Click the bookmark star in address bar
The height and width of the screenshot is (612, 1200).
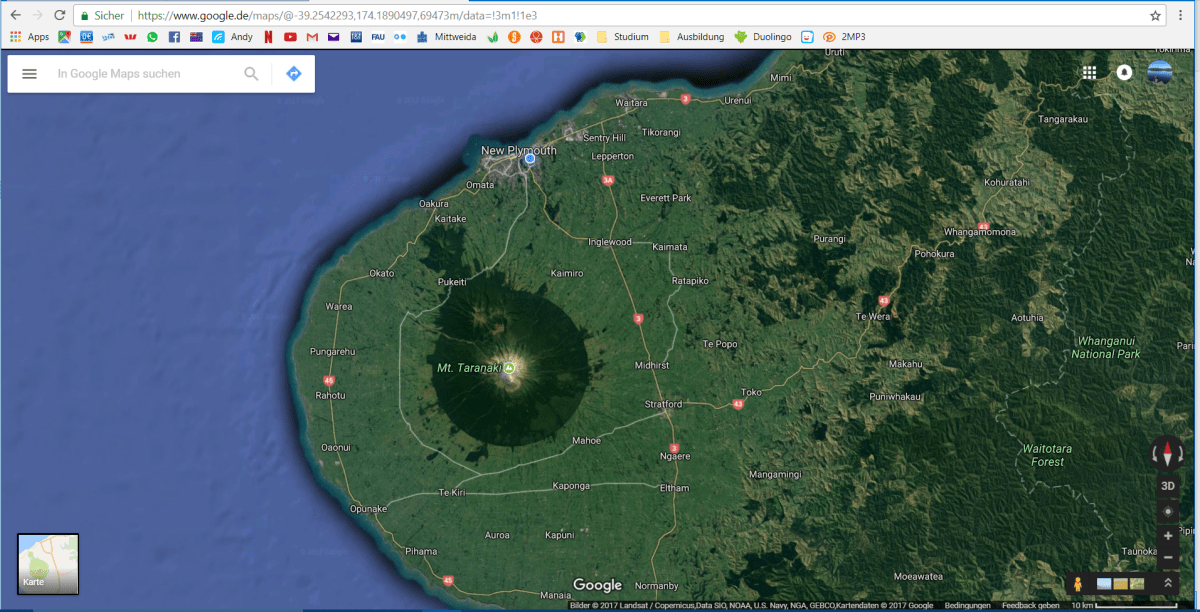point(1156,15)
